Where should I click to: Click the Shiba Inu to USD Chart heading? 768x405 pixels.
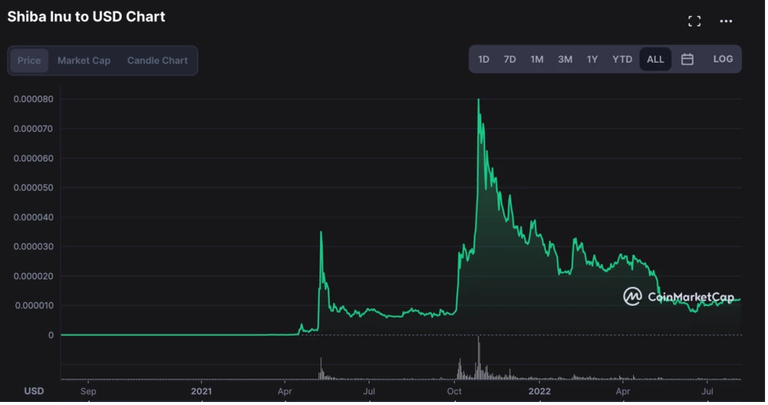tap(86, 17)
